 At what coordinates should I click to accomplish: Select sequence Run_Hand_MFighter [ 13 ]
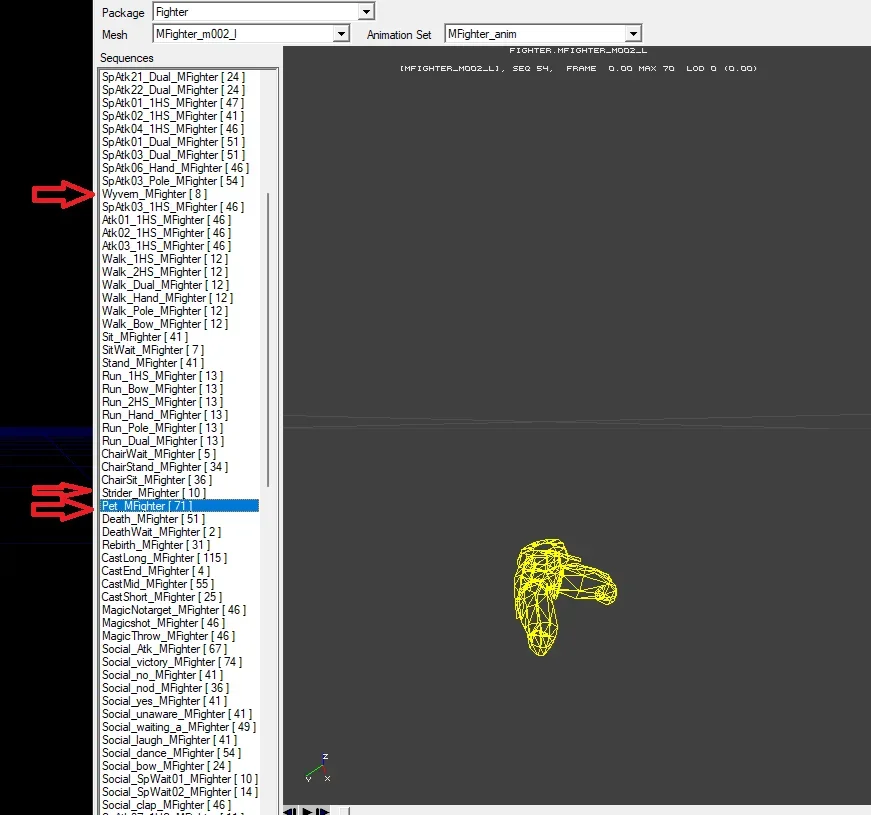point(165,414)
